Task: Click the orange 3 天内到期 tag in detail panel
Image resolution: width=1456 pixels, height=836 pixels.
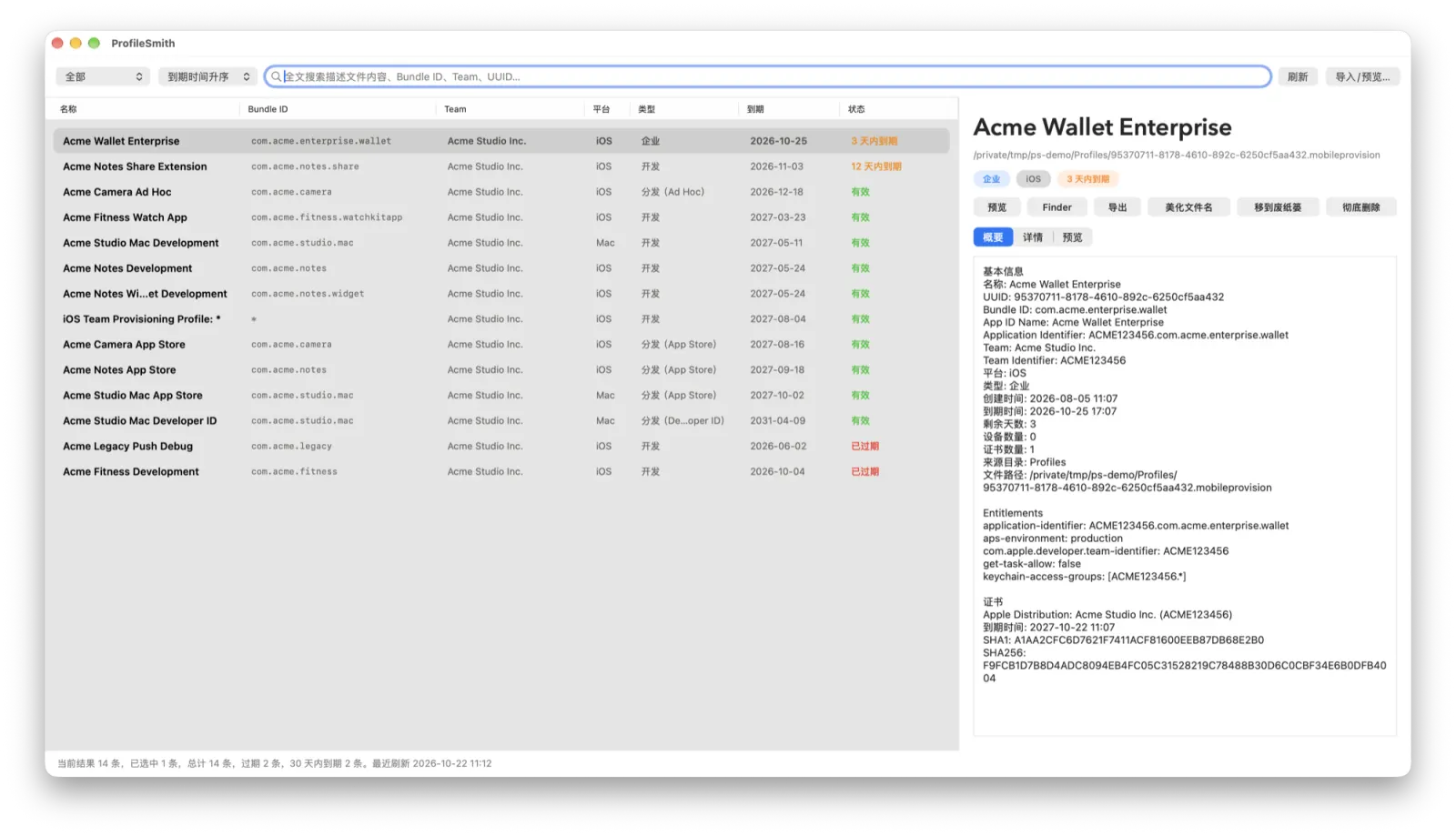Action: 1087,179
